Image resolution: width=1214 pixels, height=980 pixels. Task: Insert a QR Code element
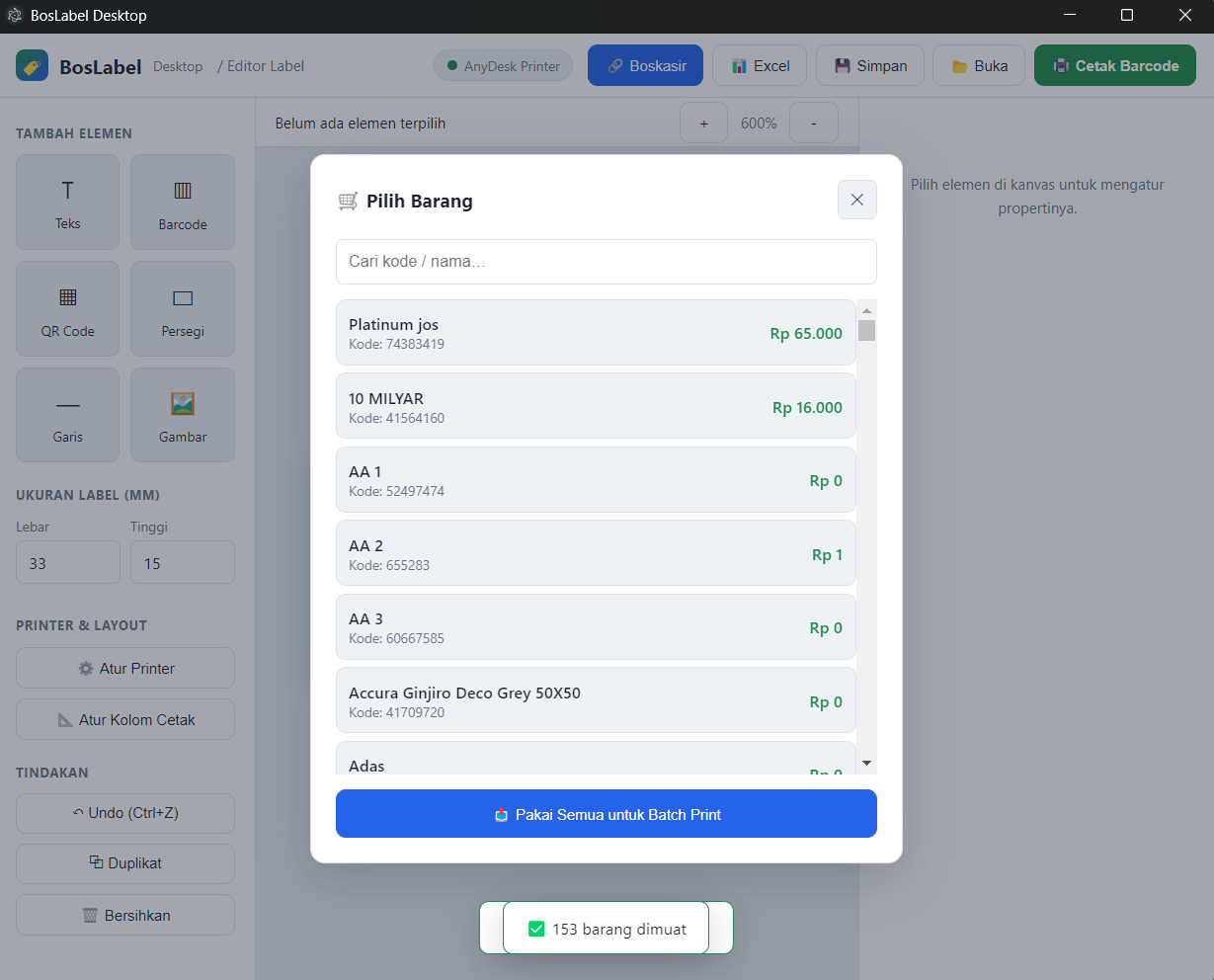click(x=67, y=308)
